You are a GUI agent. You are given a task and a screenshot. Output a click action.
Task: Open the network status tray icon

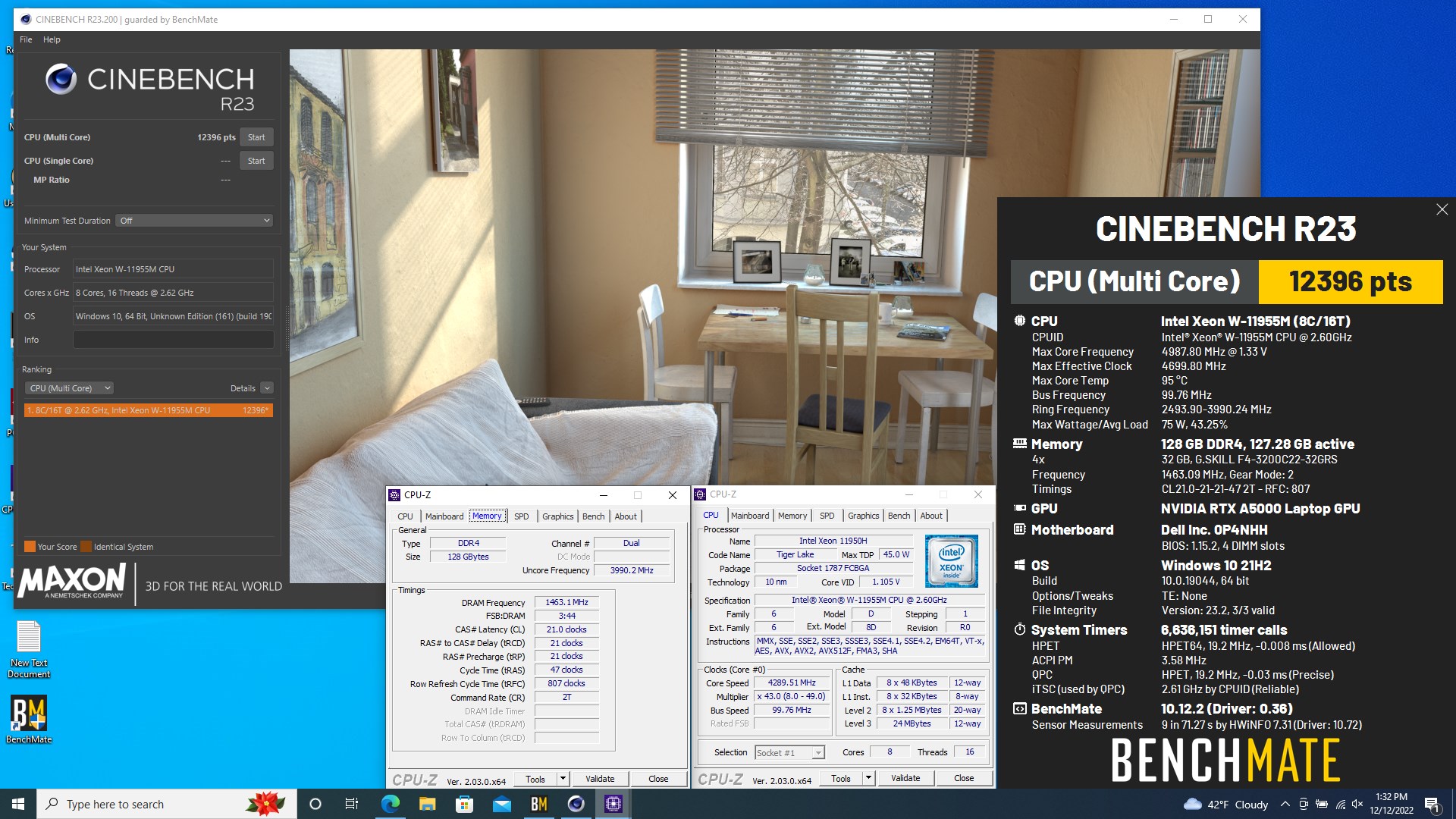1340,804
